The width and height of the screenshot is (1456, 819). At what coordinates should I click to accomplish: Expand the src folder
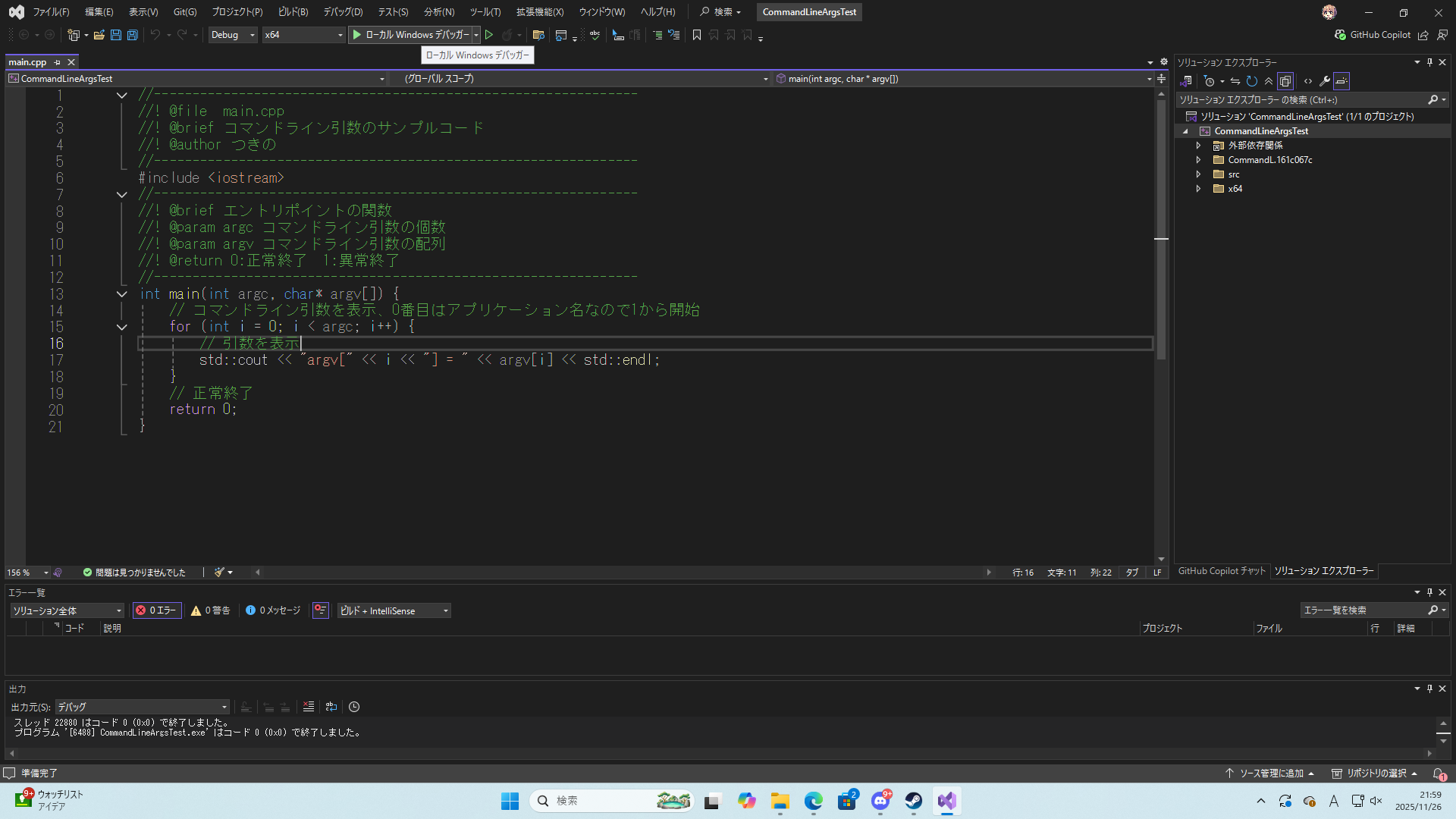(x=1199, y=174)
